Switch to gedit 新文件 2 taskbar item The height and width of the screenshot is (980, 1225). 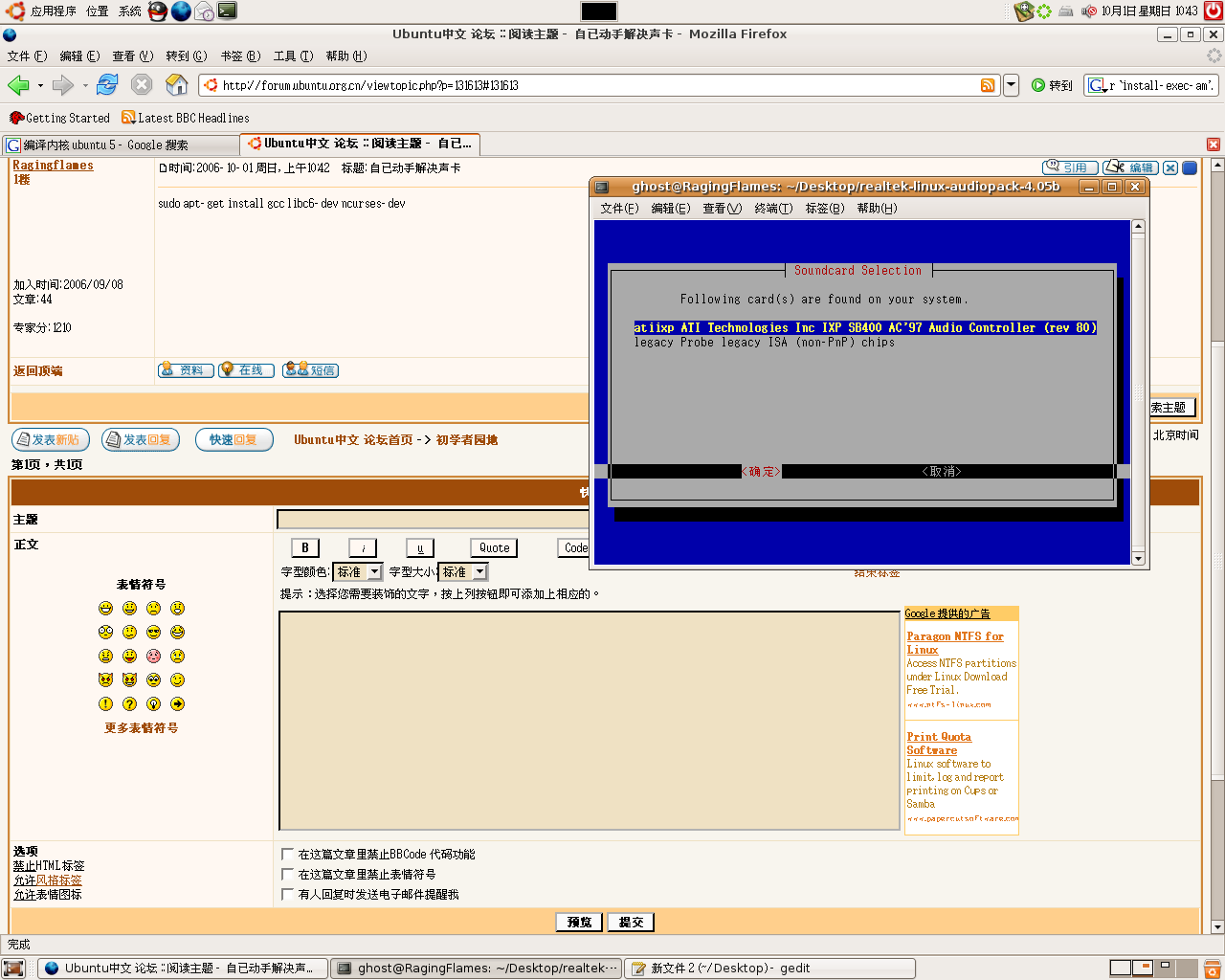point(768,969)
